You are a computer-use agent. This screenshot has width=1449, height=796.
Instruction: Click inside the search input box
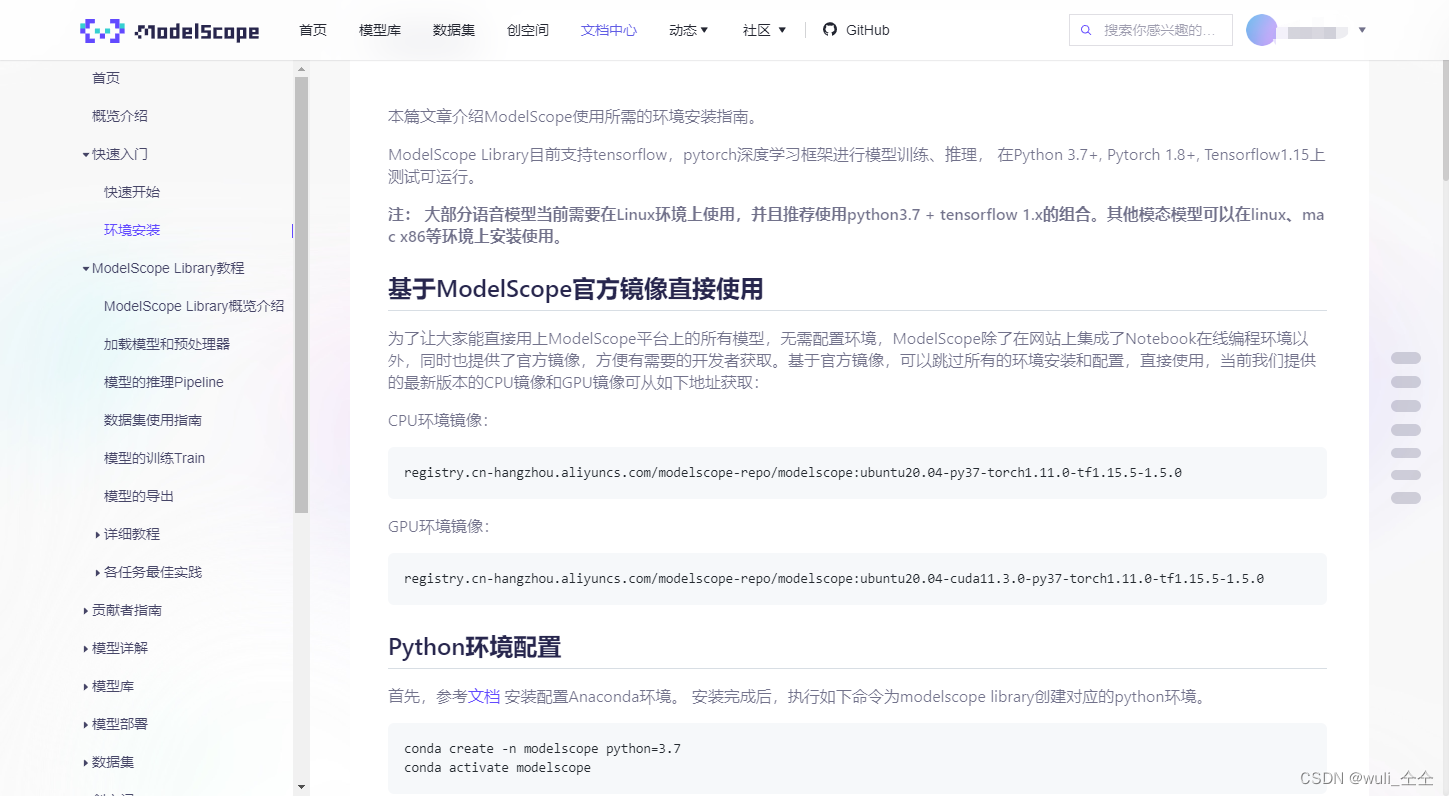point(1160,30)
